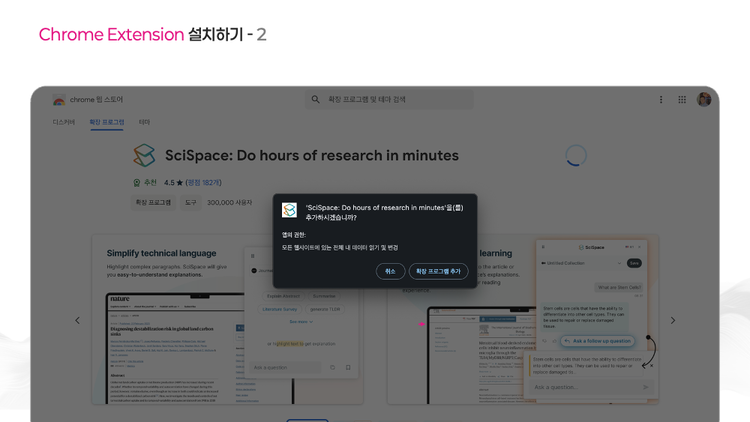Click the Summarise chip in preview
750x422 pixels.
pos(324,296)
